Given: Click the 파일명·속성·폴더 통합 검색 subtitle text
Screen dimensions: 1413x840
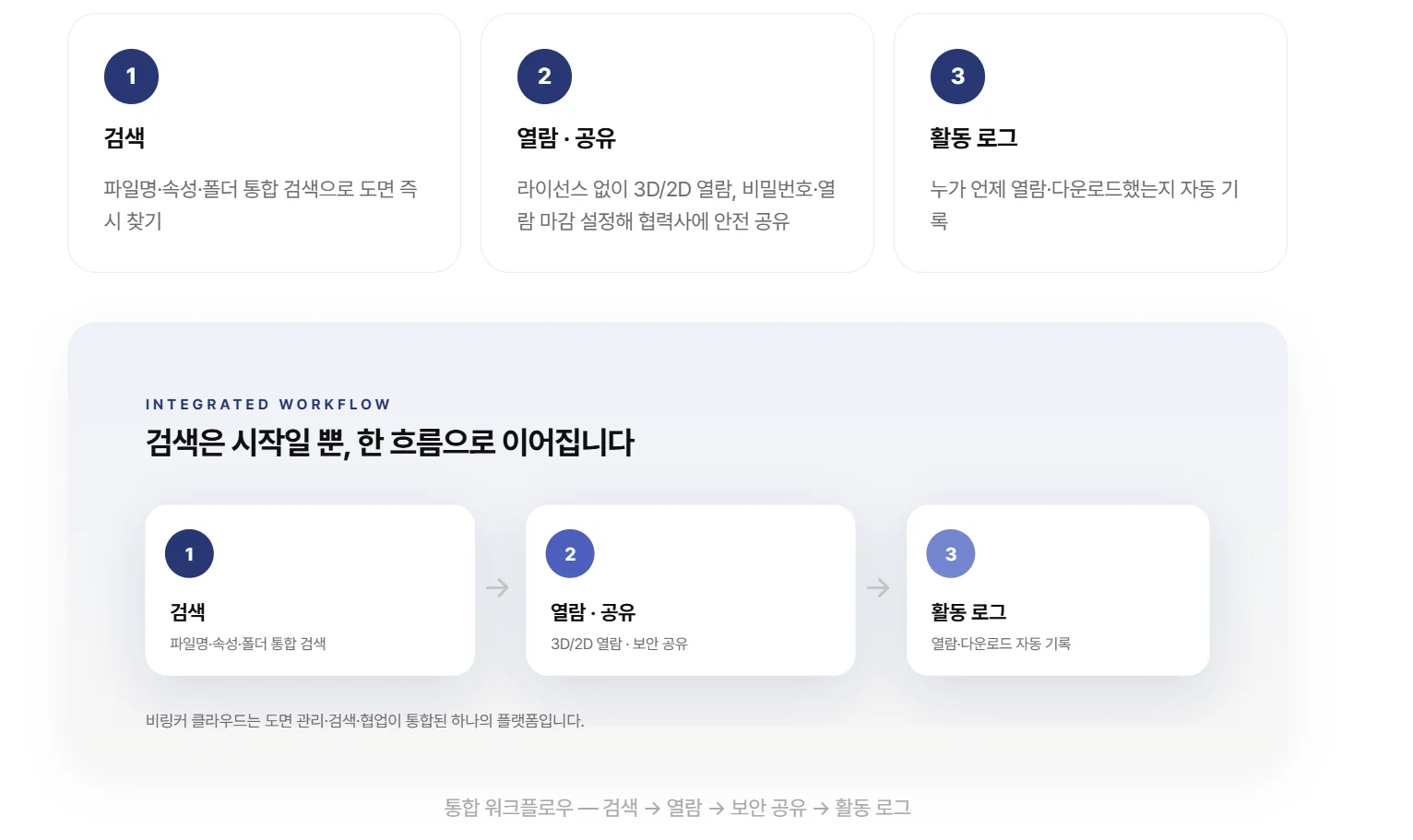Looking at the screenshot, I should [x=248, y=644].
